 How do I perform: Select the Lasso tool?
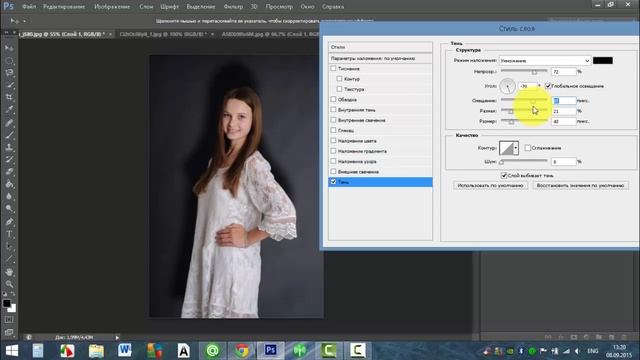(x=9, y=73)
